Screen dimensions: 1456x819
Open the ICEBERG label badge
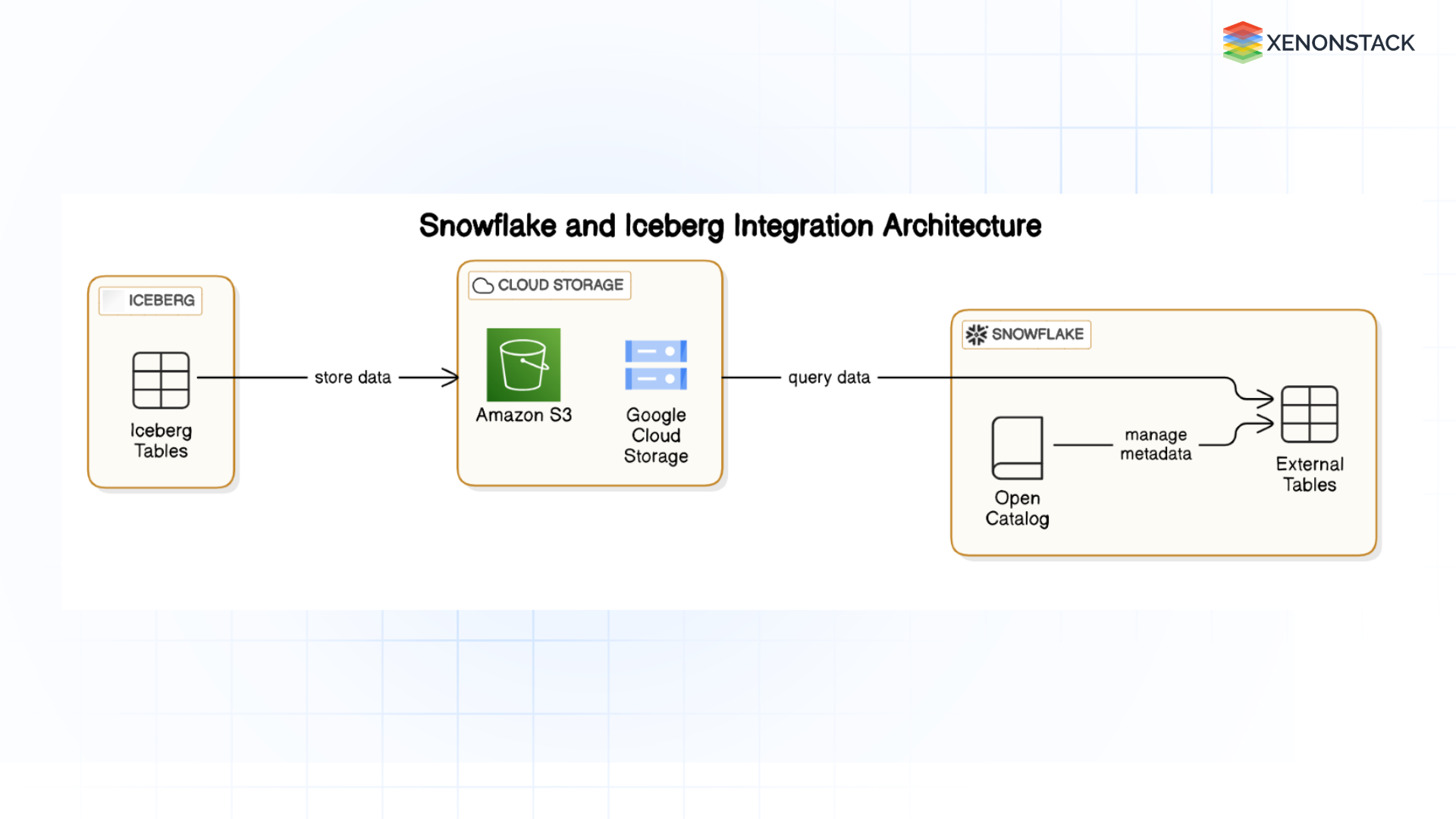(149, 300)
